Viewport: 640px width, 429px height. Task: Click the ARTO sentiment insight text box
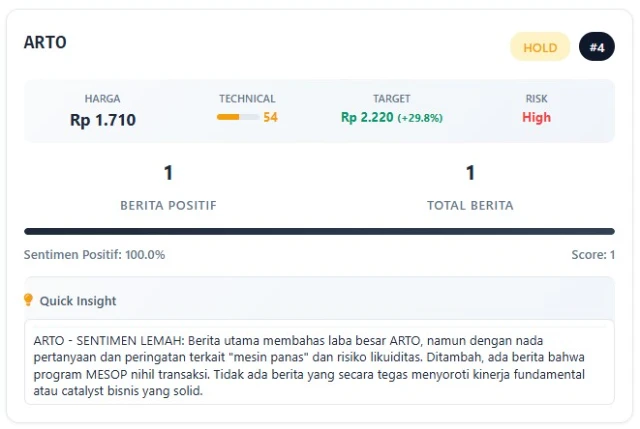[319, 362]
